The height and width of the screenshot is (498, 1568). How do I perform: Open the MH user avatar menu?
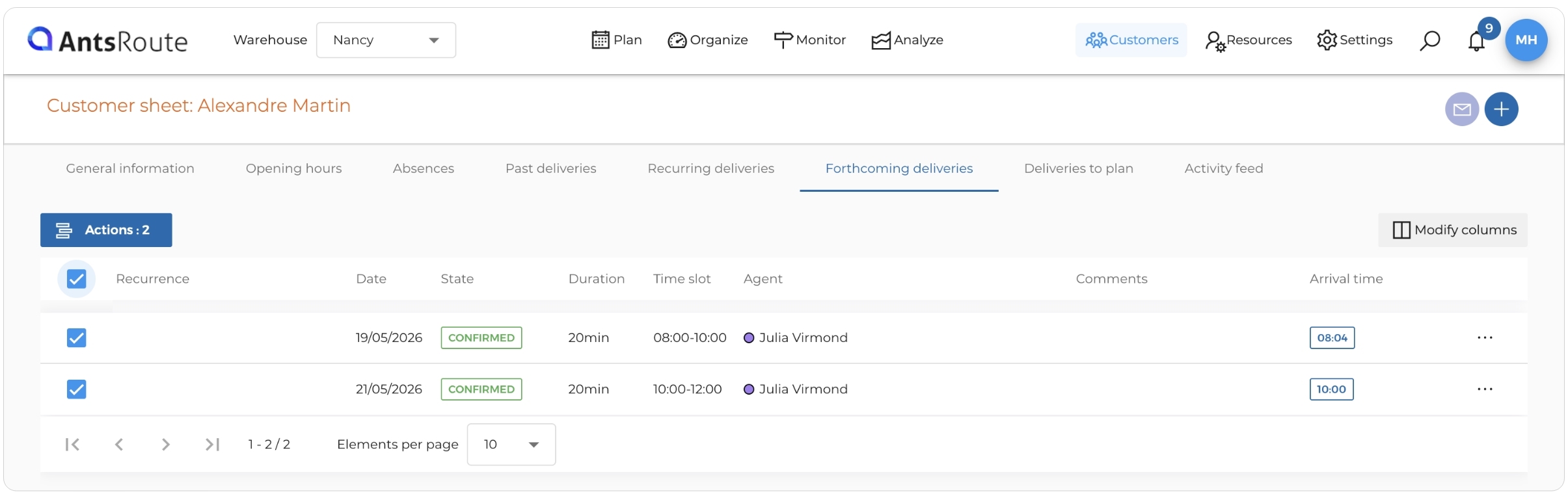pyautogui.click(x=1526, y=40)
